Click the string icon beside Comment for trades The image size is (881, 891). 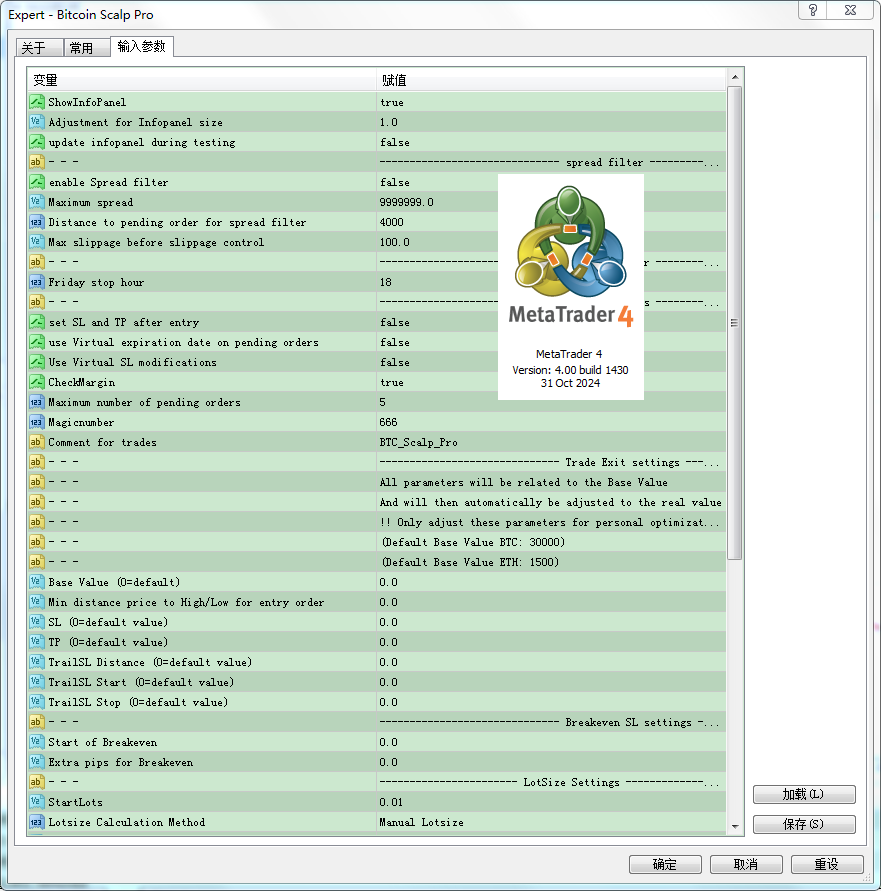(x=37, y=442)
